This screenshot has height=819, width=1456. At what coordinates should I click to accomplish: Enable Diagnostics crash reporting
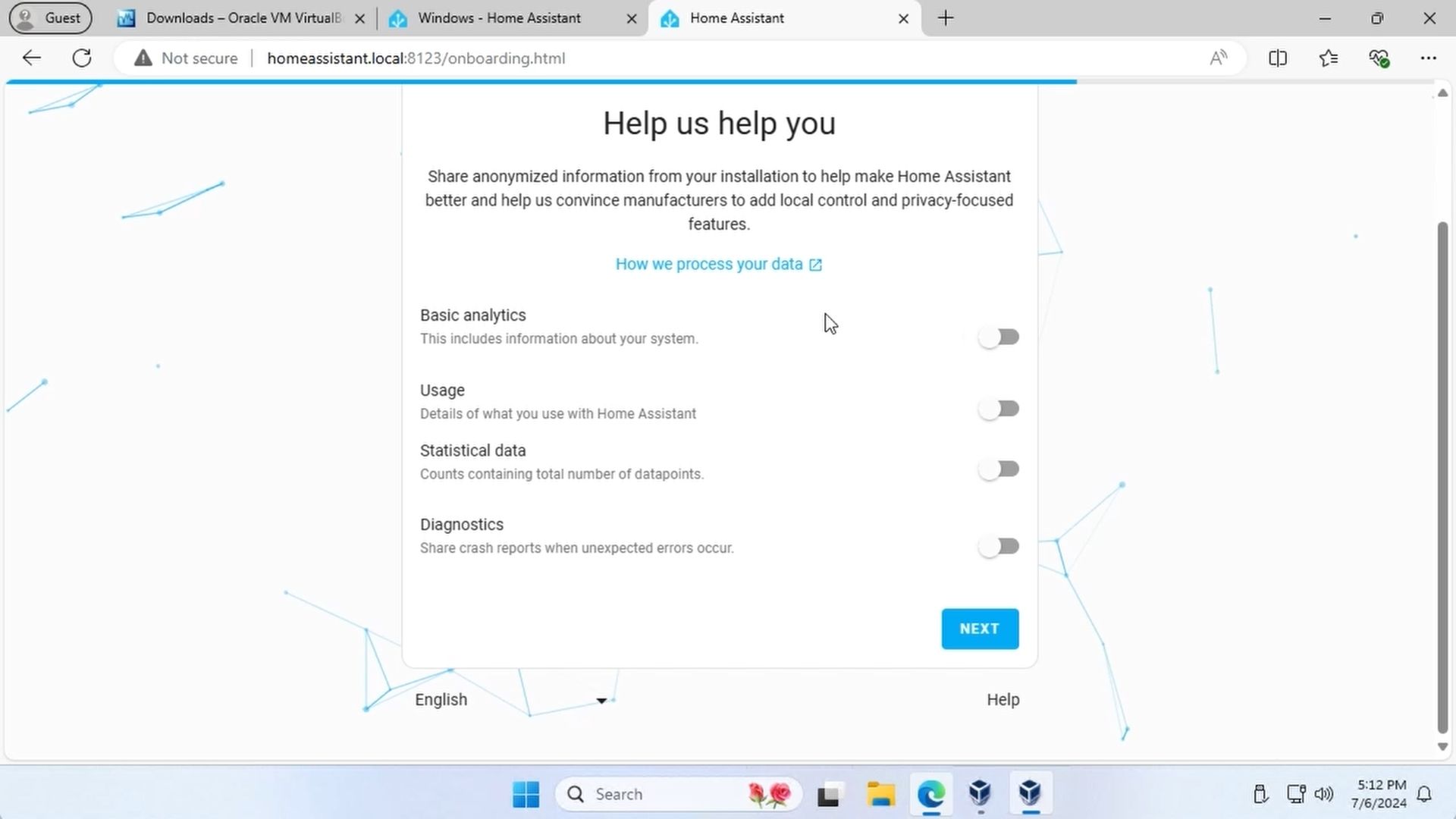[997, 544]
